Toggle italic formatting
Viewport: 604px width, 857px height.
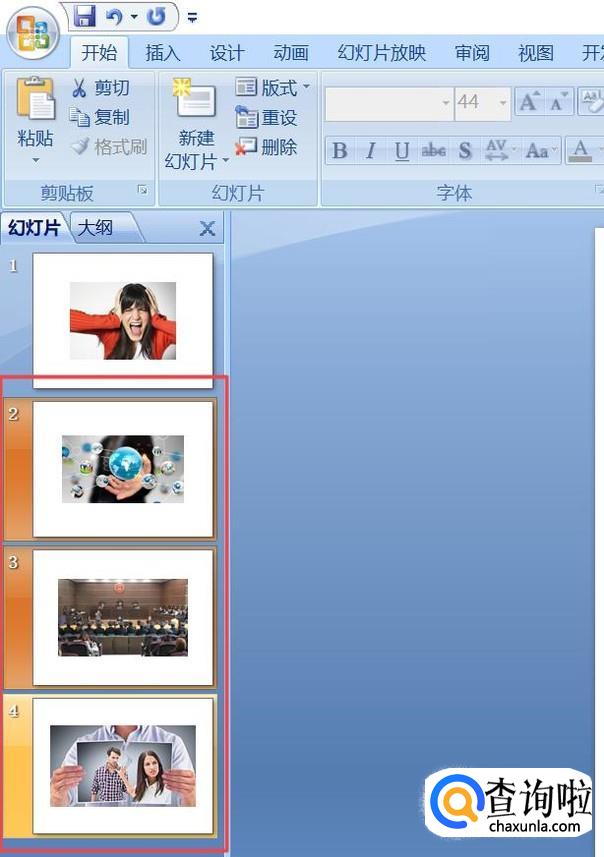[371, 150]
